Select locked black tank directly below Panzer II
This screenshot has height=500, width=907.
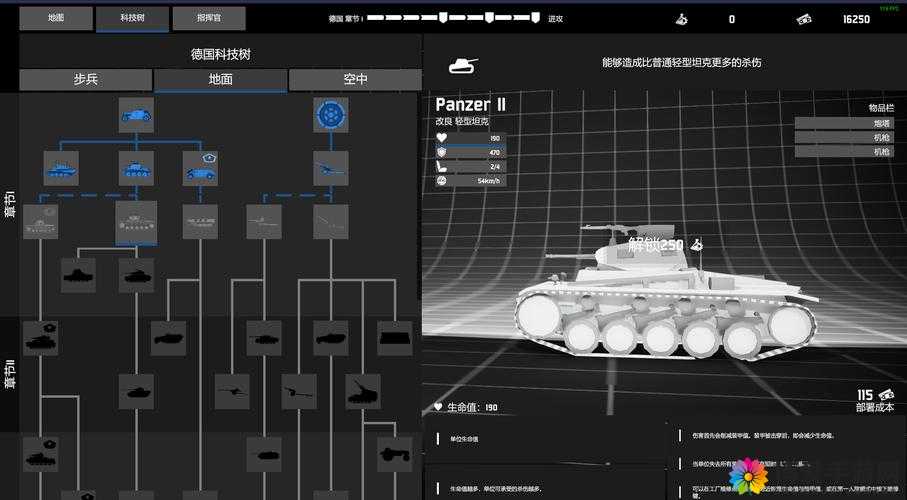(136, 275)
